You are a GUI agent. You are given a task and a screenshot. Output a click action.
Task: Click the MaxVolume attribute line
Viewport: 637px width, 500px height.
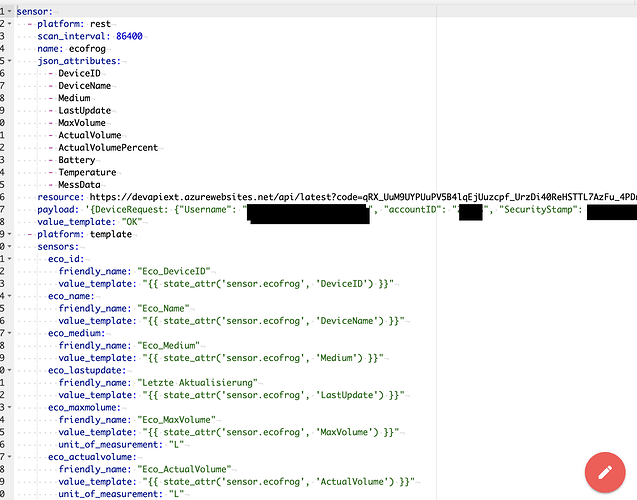click(82, 123)
